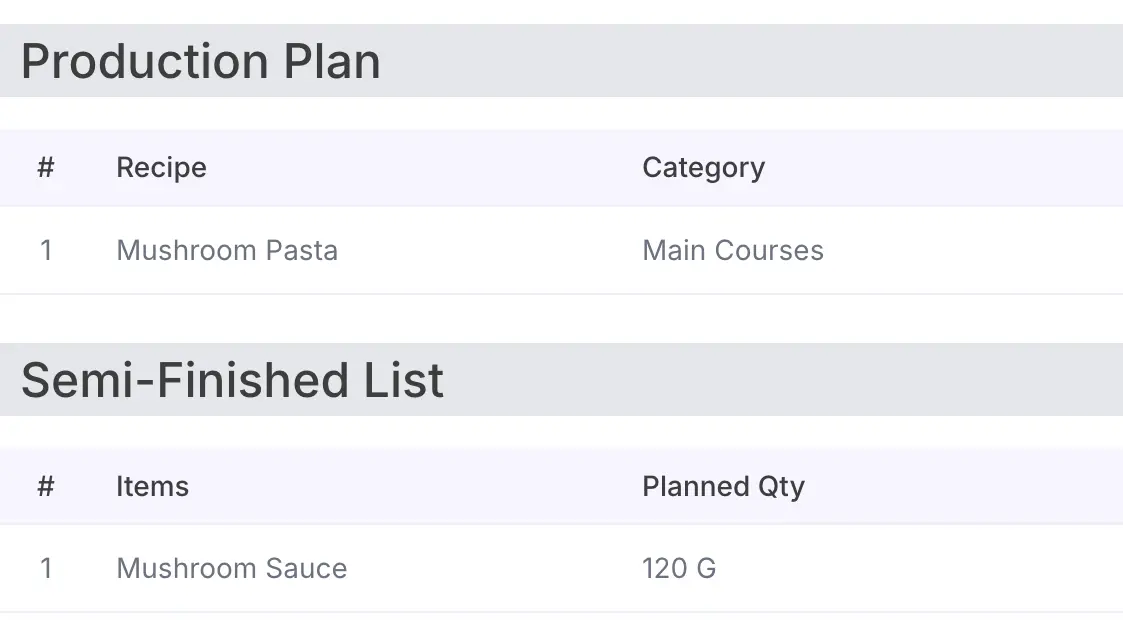Click the # header in the Semi-Finished table
Viewport: 1123px width, 632px height.
tap(45, 487)
